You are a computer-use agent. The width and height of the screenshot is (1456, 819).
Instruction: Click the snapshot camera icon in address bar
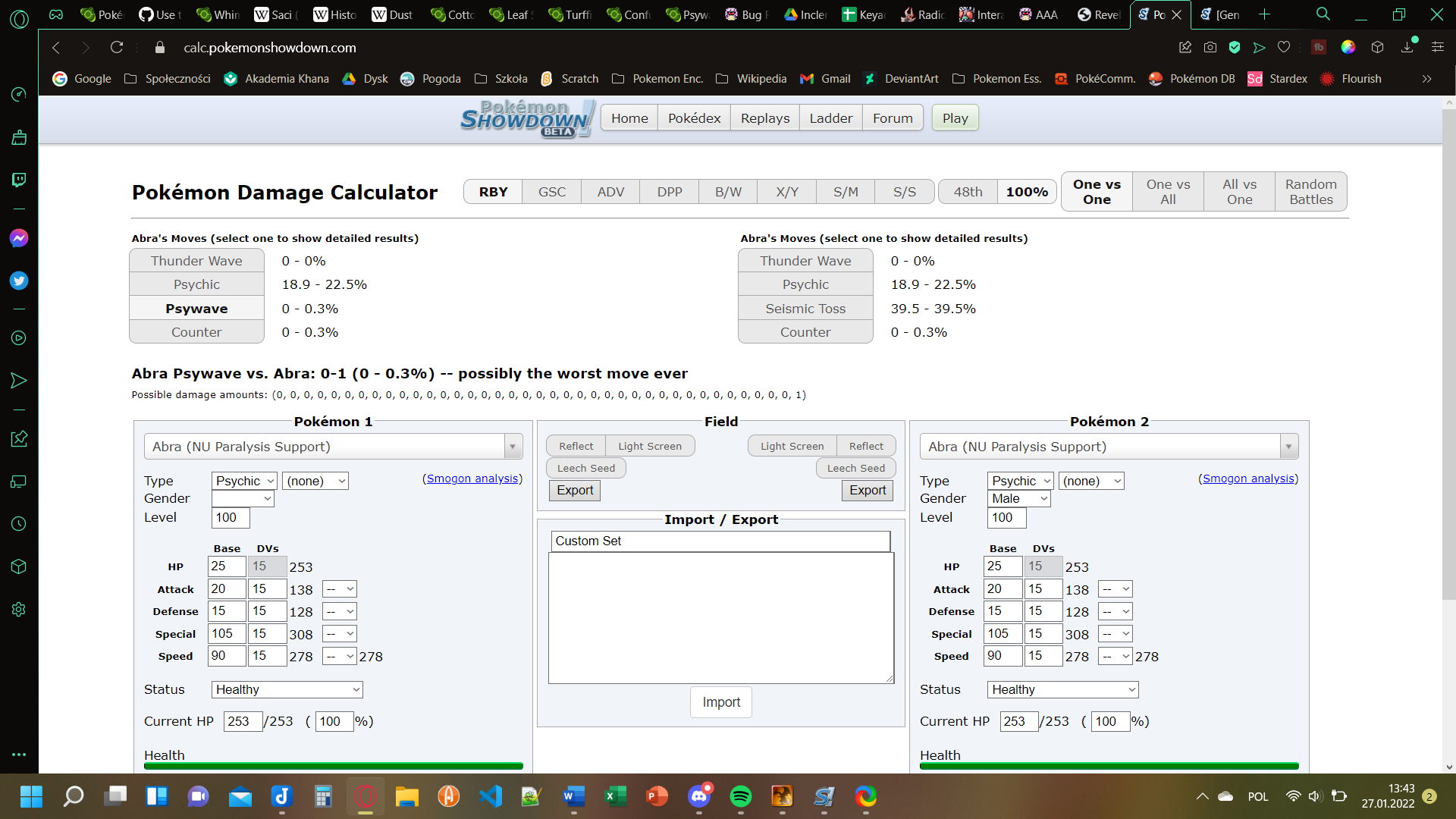click(1210, 47)
